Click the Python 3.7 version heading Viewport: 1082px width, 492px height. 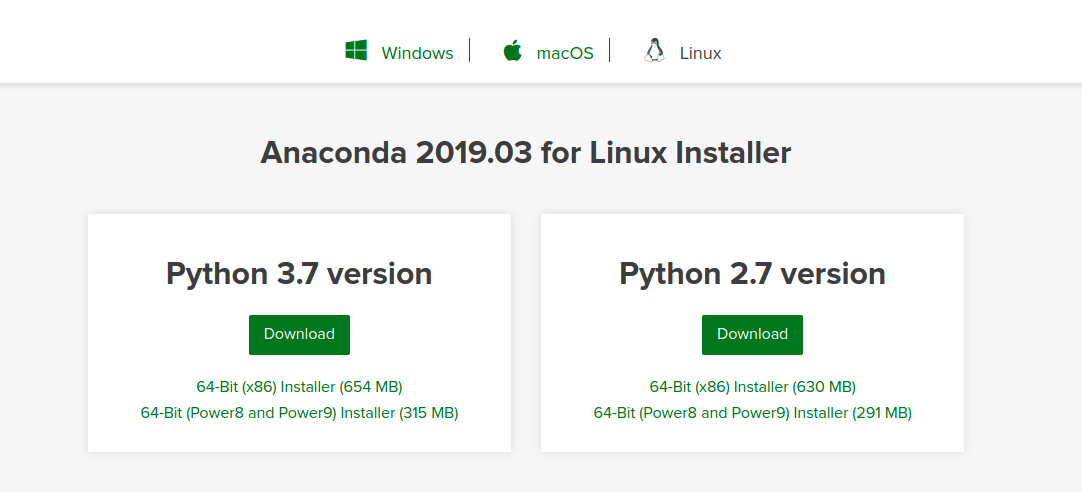[x=299, y=273]
